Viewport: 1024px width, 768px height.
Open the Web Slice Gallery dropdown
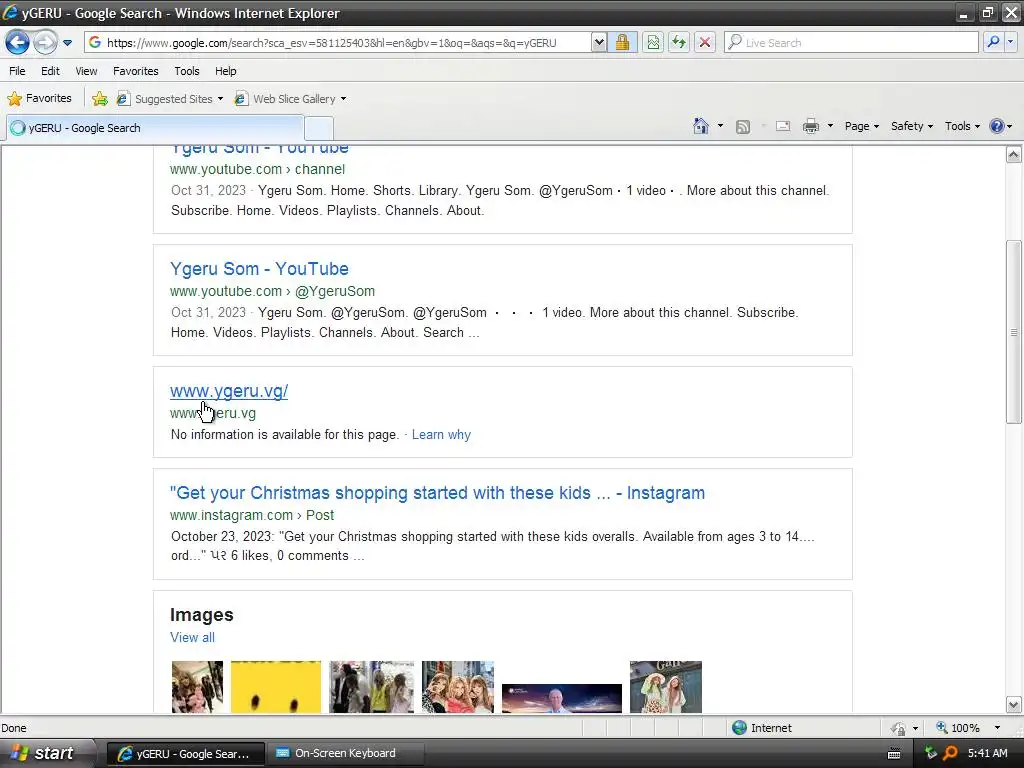point(291,99)
